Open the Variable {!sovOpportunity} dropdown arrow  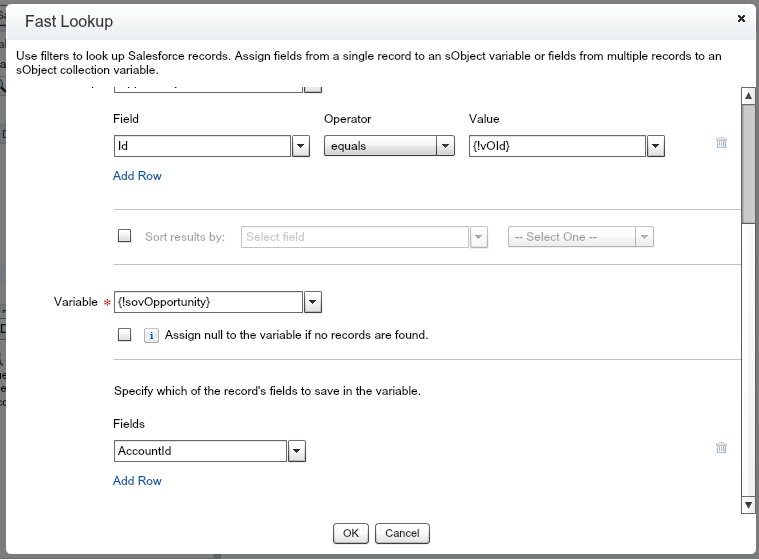coord(312,301)
